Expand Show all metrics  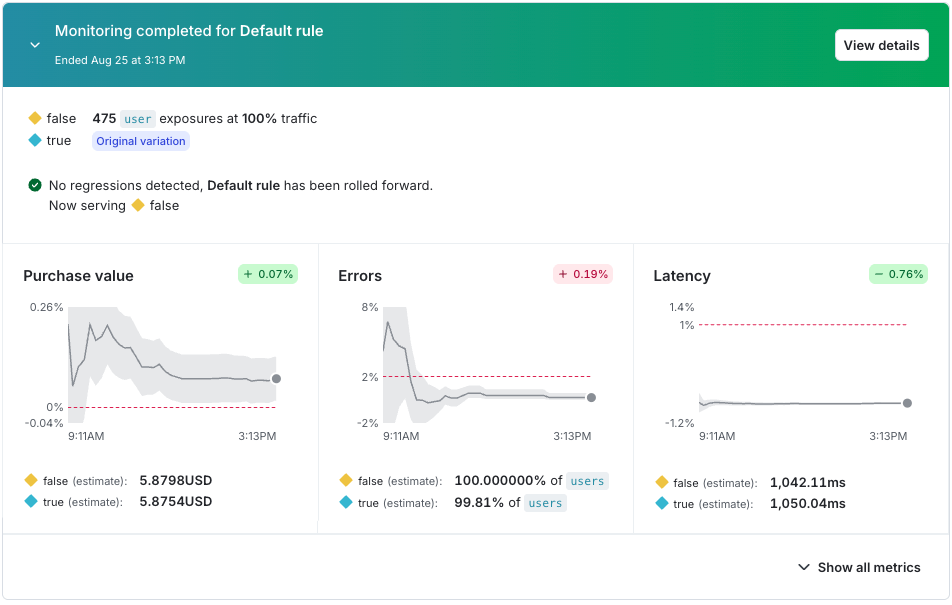[x=868, y=567]
